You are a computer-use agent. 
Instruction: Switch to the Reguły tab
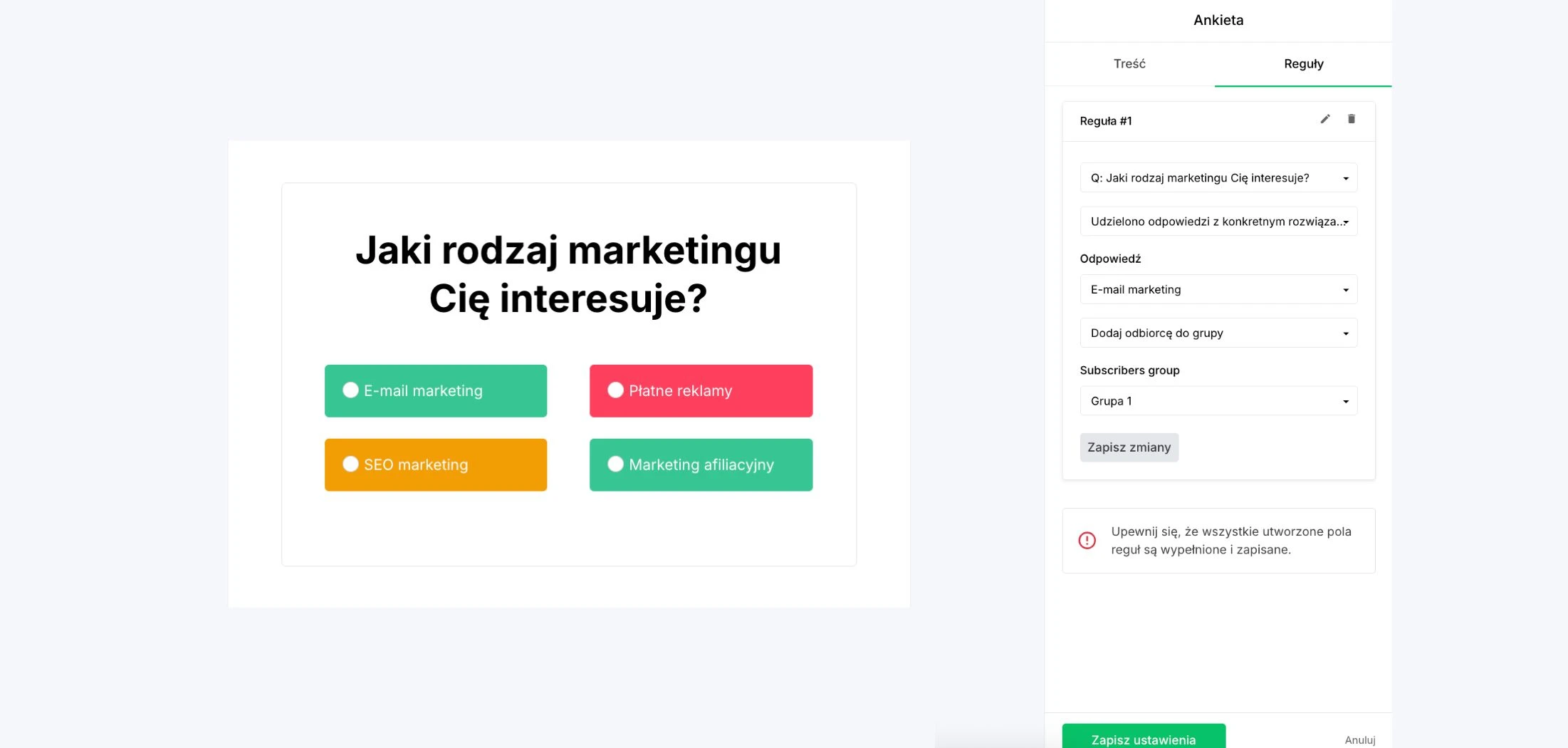[x=1303, y=63]
